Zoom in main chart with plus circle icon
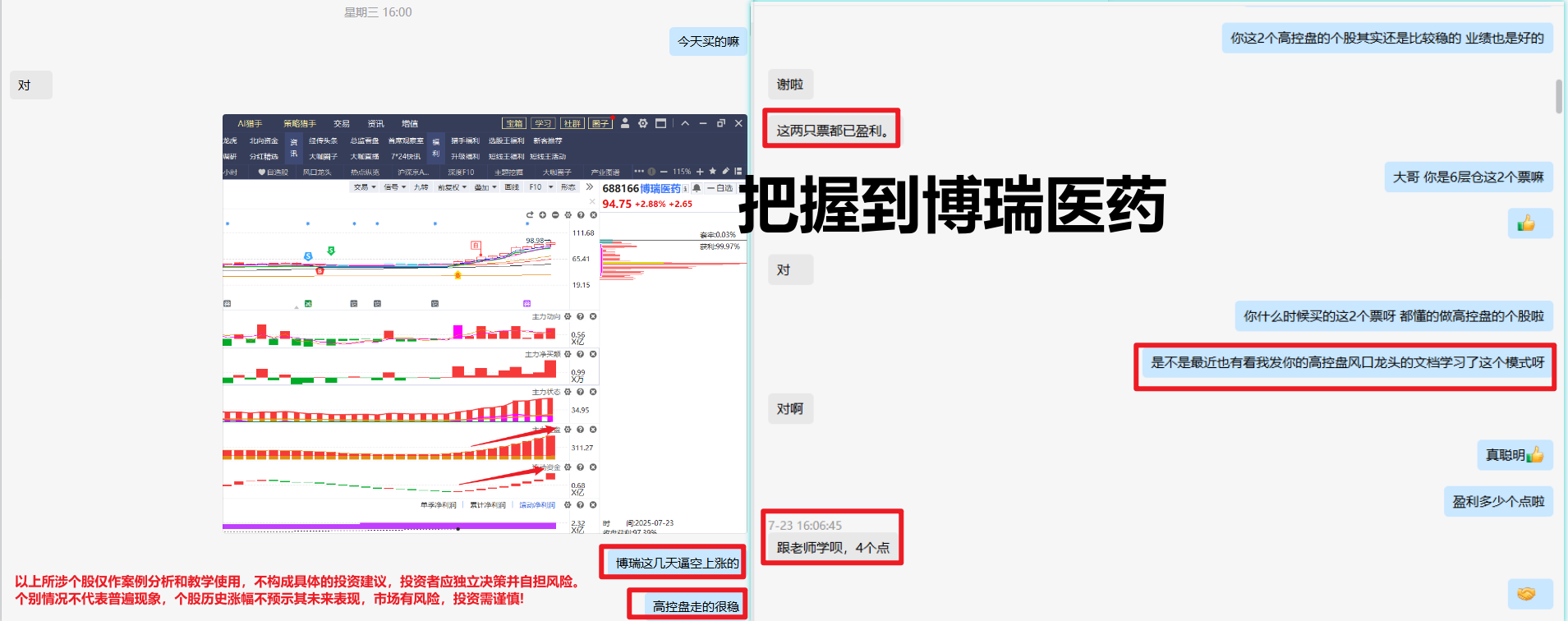1568x621 pixels. (543, 215)
